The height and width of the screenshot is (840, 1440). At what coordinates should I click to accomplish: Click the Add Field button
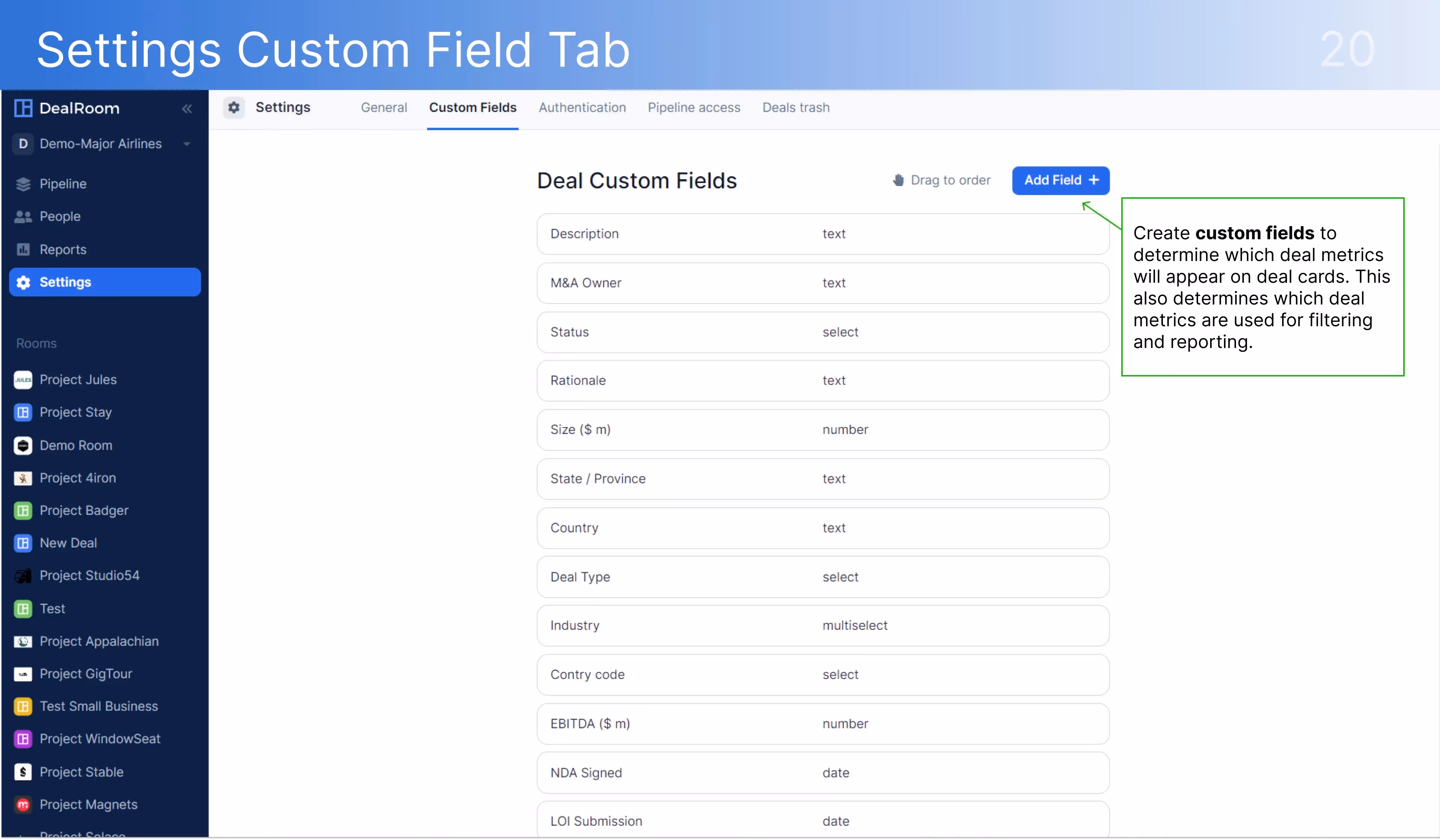click(1060, 180)
